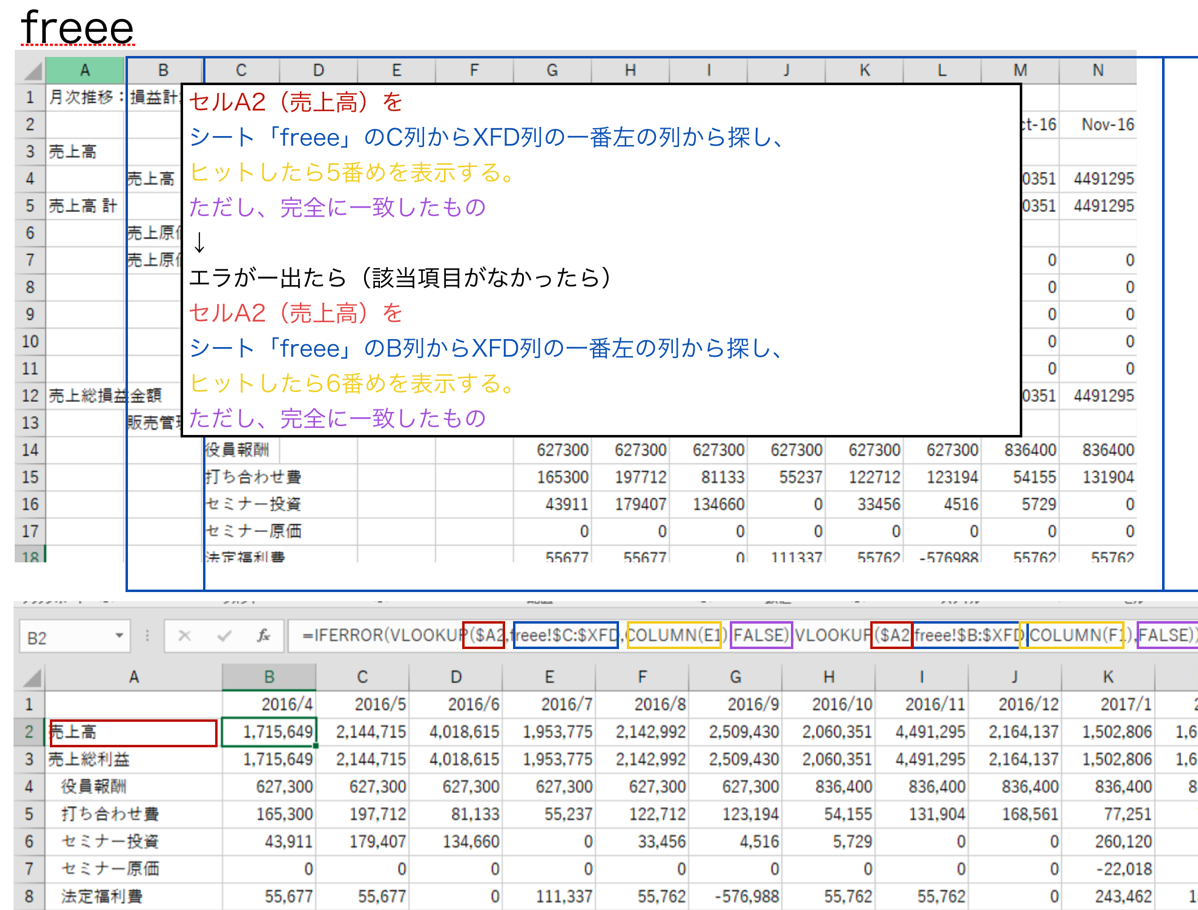1198x910 pixels.
Task: Click into the IFERROR VLOOKUP formula bar
Action: [743, 636]
